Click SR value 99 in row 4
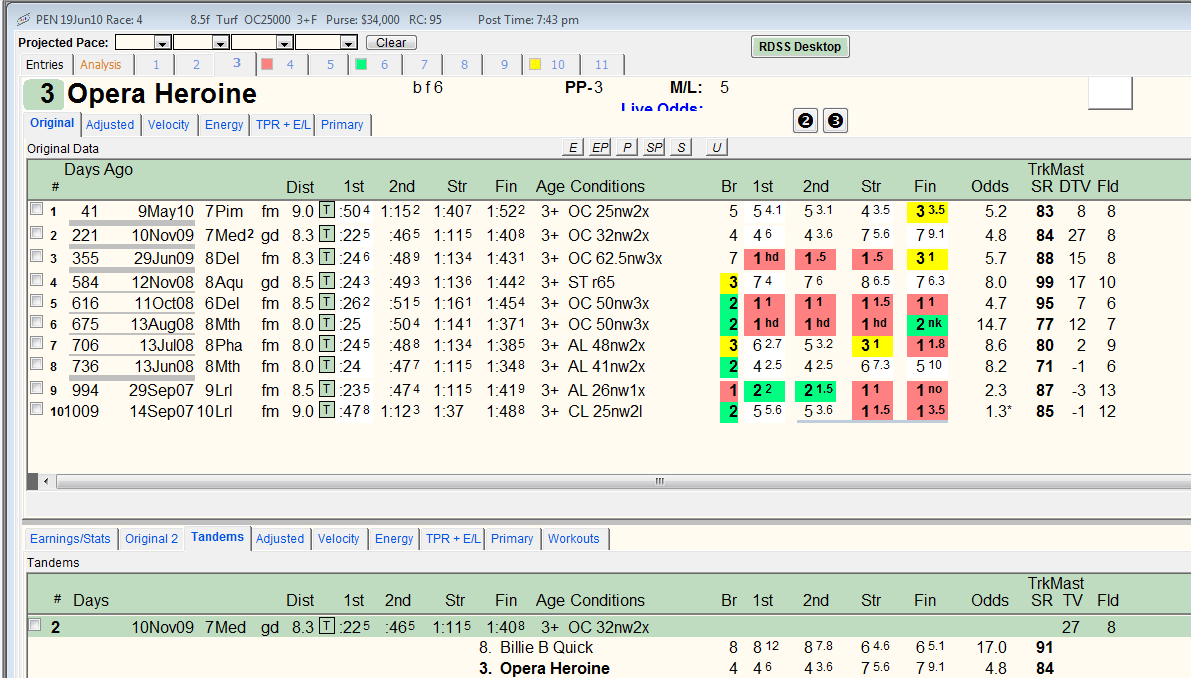 [1044, 282]
